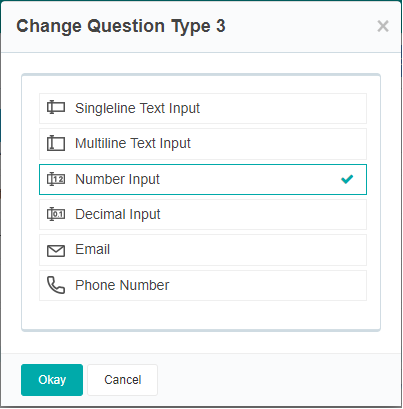Screen dimensions: 403x409
Task: Confirm with the Okay button
Action: pos(52,380)
